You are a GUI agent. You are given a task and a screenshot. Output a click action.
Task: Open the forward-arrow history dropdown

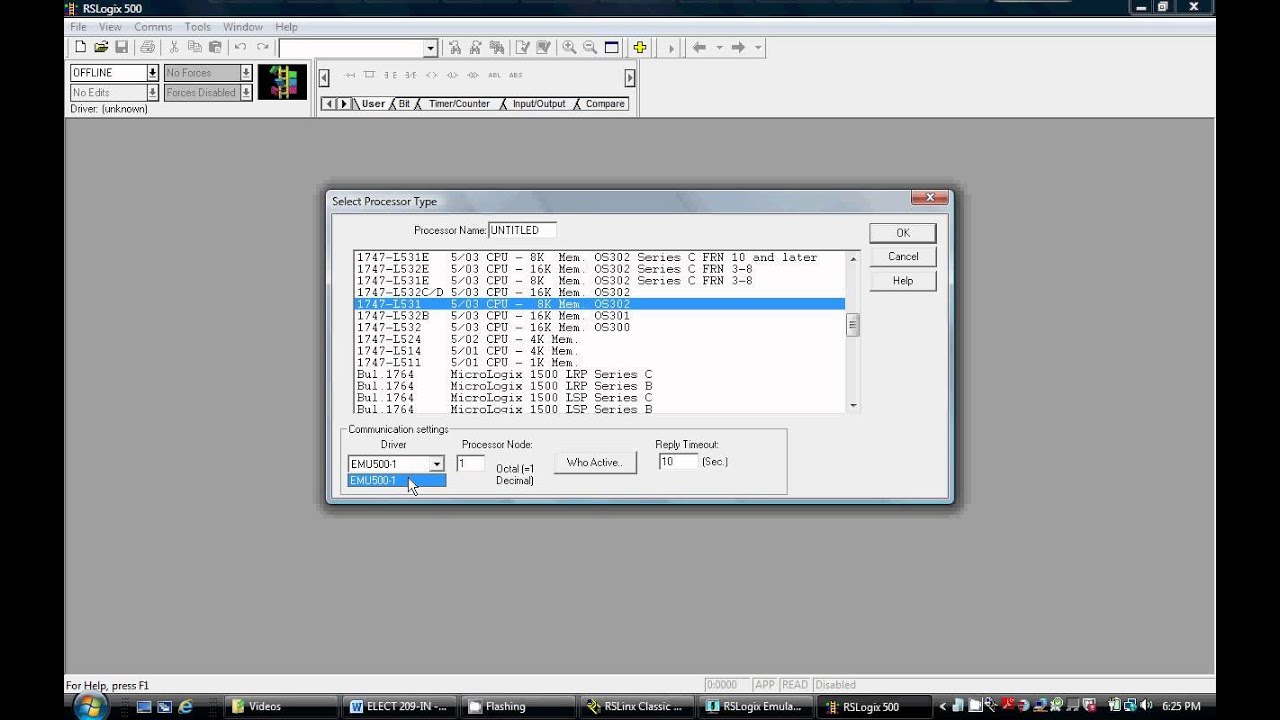coord(758,47)
